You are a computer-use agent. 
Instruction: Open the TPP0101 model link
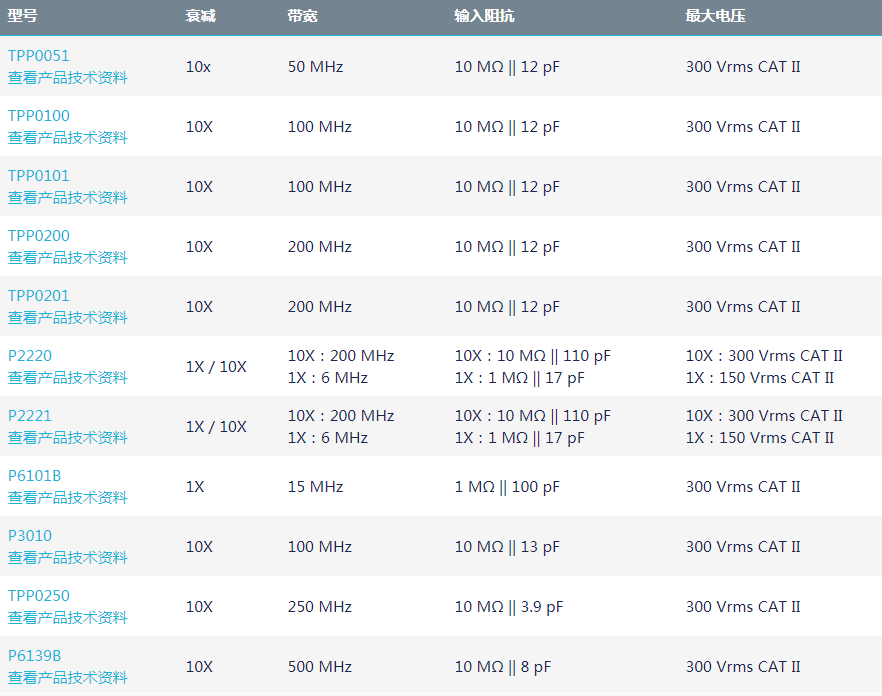click(x=39, y=176)
